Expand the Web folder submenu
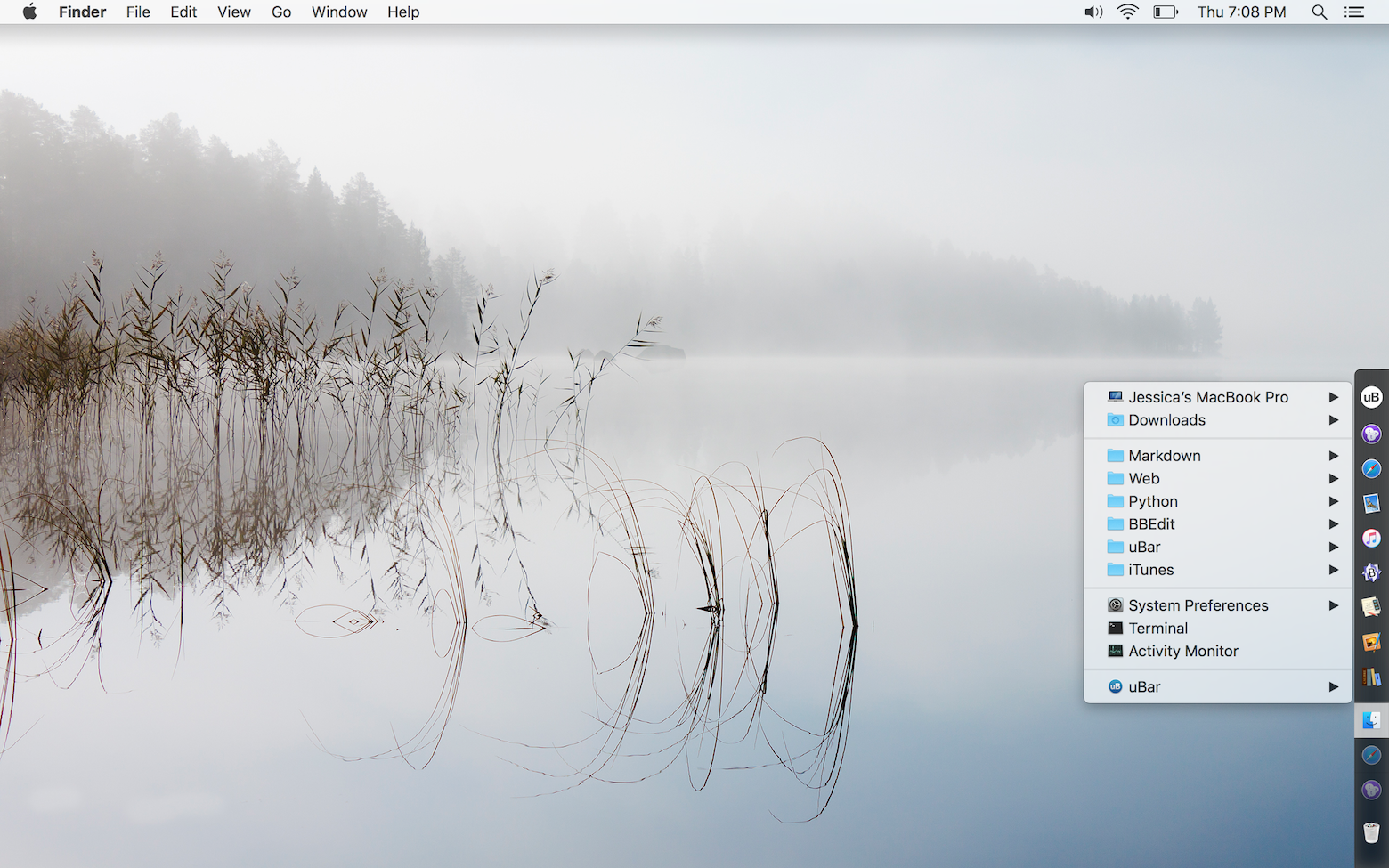Viewport: 1389px width, 868px height. click(1218, 479)
